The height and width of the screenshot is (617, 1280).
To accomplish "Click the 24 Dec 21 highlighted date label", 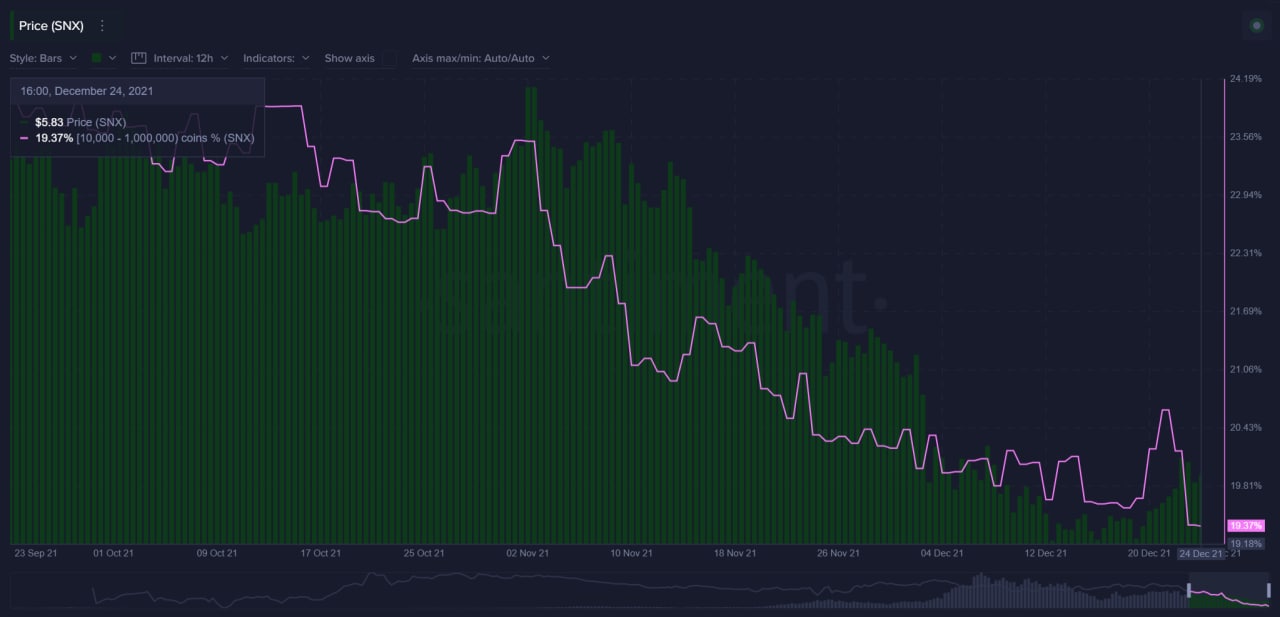I will [1200, 553].
